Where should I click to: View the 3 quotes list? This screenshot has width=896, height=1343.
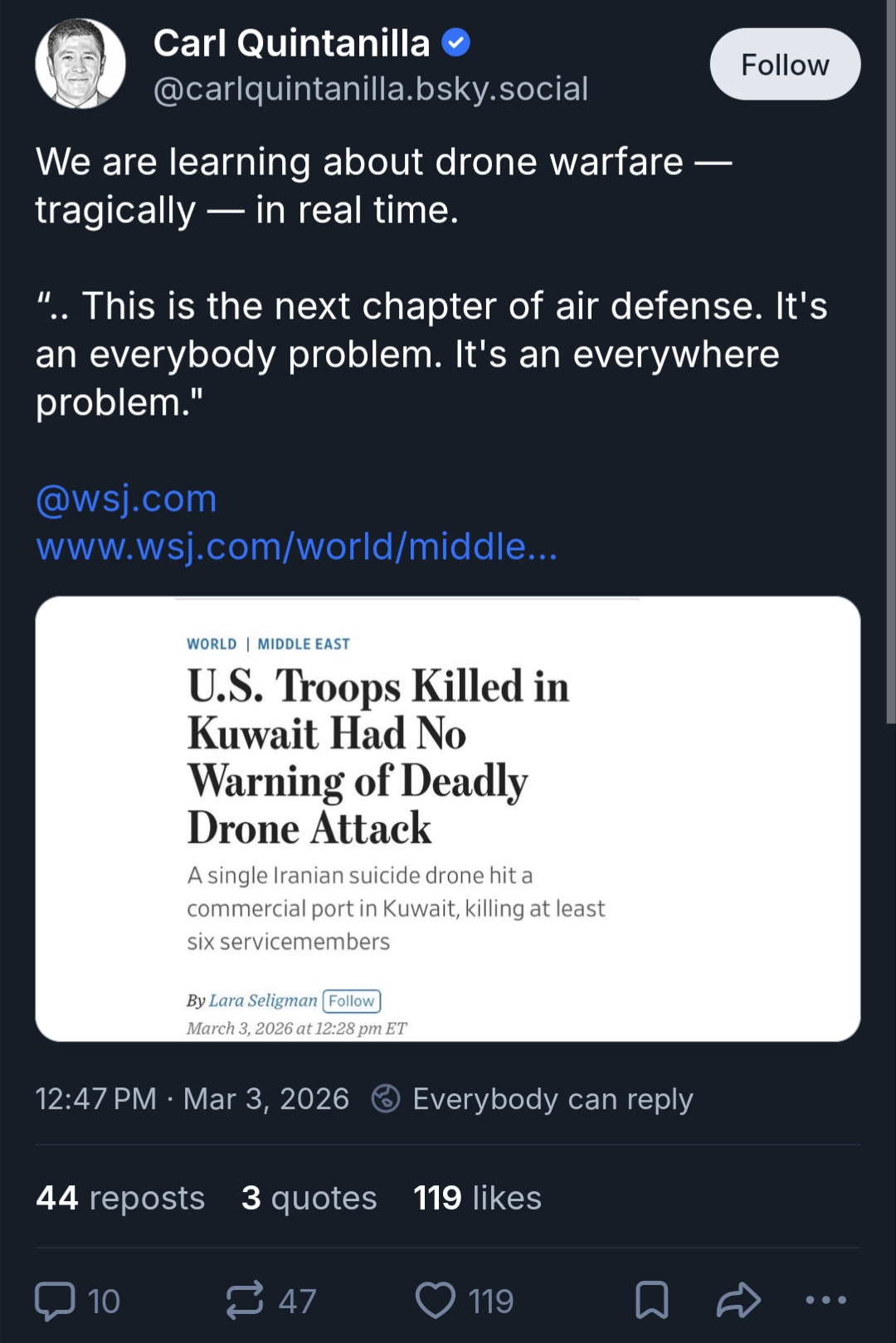(x=309, y=1198)
